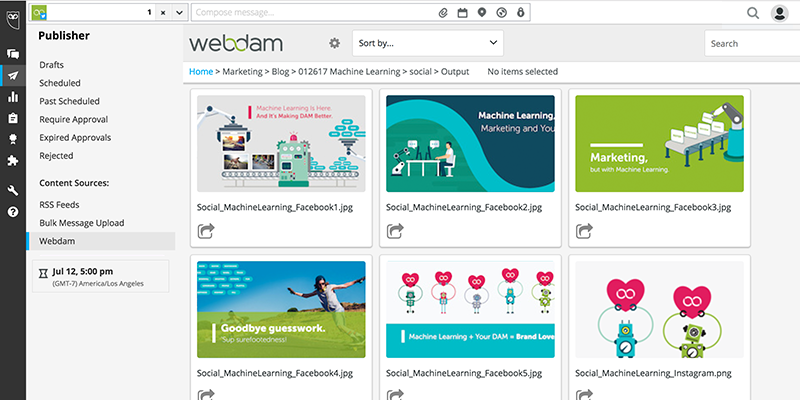Open the user account avatar menu

pyautogui.click(x=780, y=13)
